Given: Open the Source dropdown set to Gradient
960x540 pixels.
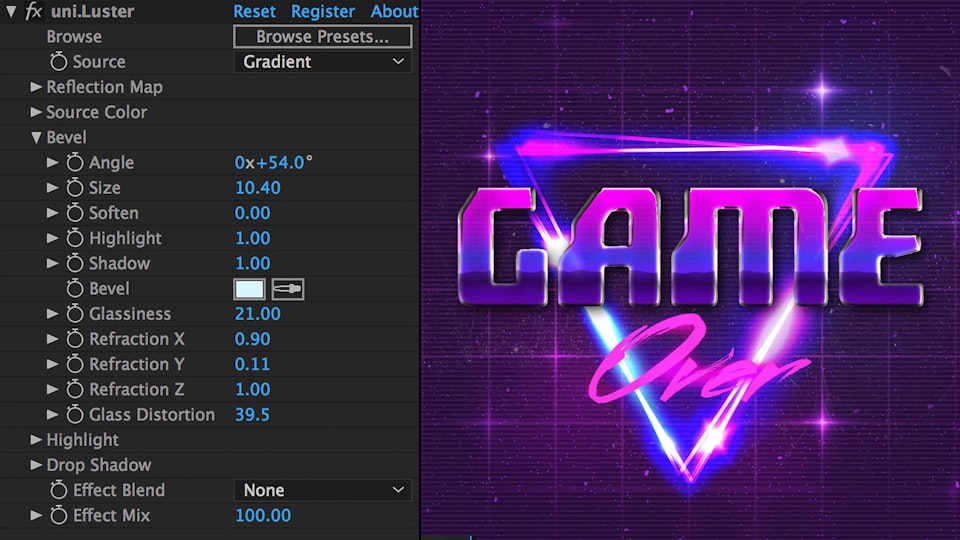Looking at the screenshot, I should click(x=323, y=62).
